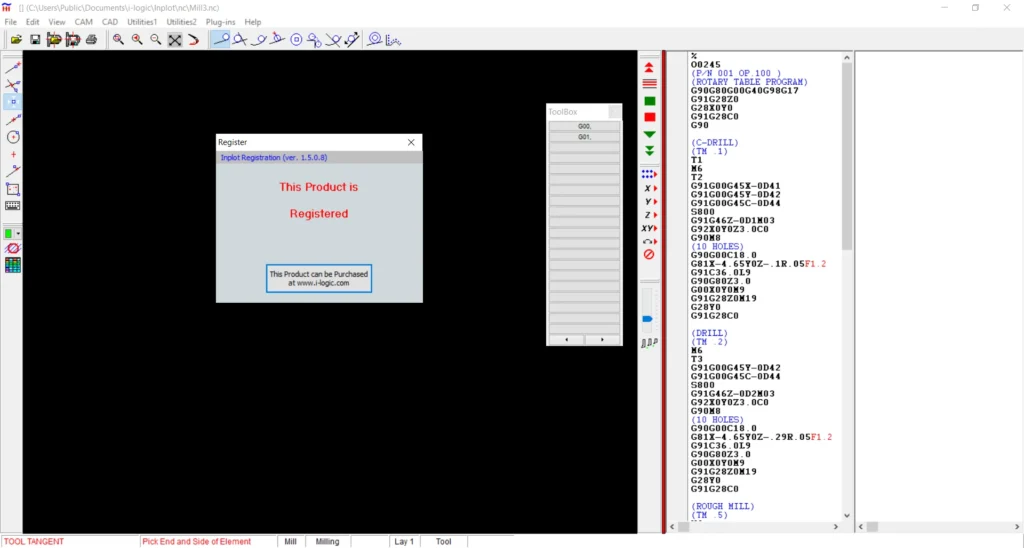Click the (ROTARY TABLE PROGRAM) comment line
This screenshot has height=548, width=1024.
tap(749, 82)
